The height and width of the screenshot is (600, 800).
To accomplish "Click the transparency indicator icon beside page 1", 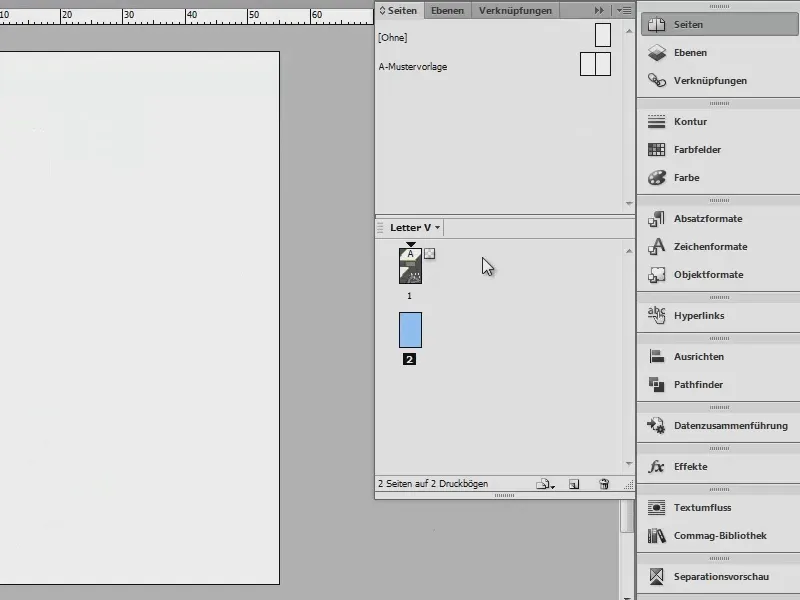I will pyautogui.click(x=430, y=254).
